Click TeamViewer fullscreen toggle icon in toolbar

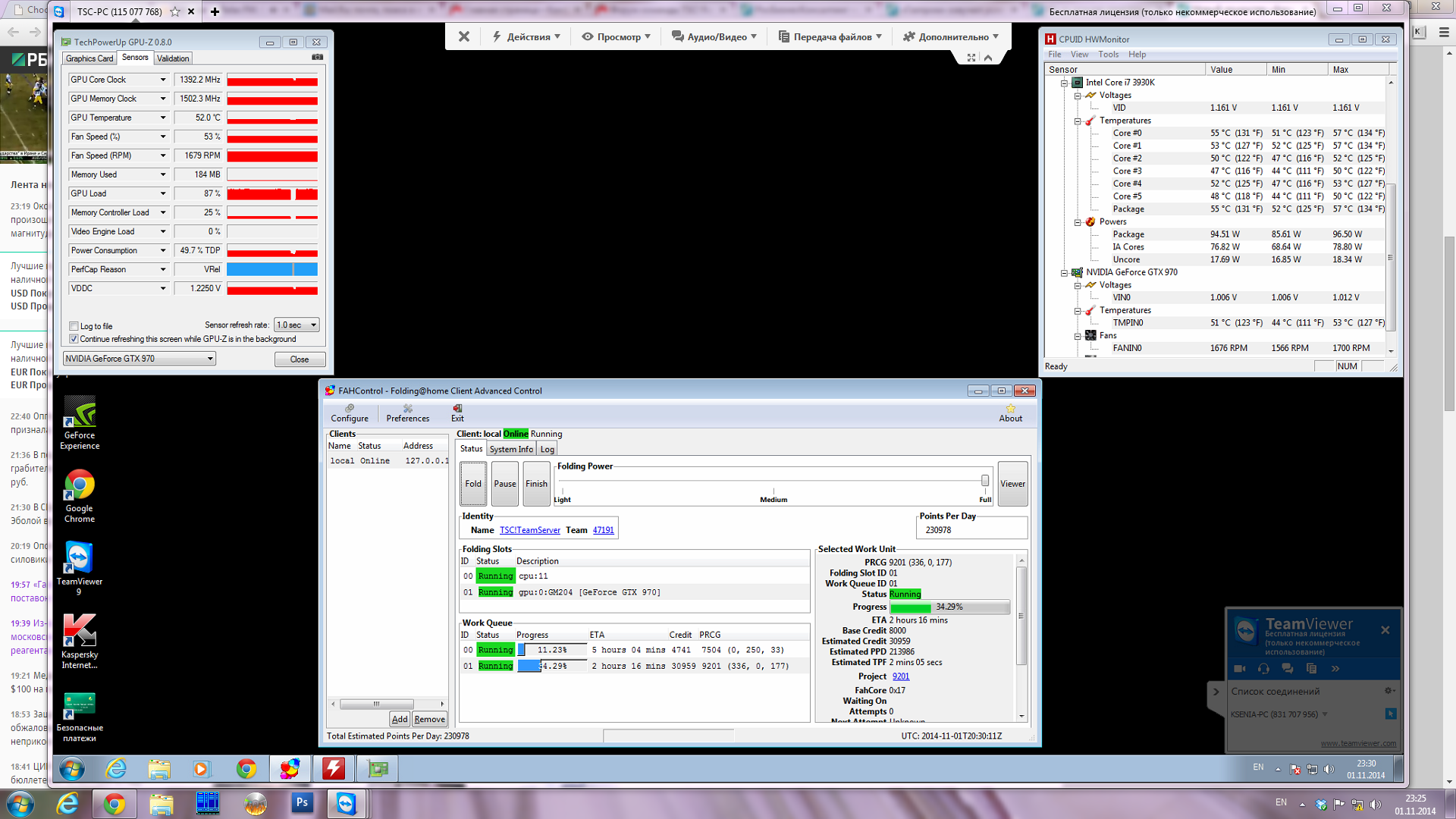coord(971,58)
